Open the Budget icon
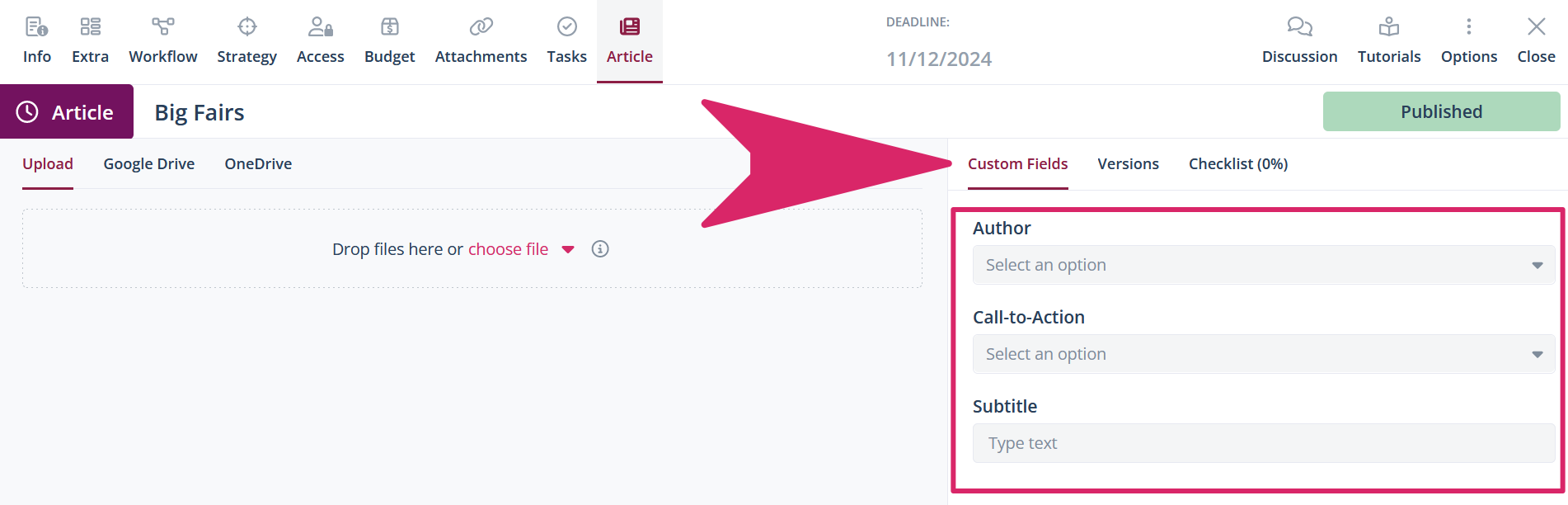The image size is (1568, 505). click(x=390, y=27)
